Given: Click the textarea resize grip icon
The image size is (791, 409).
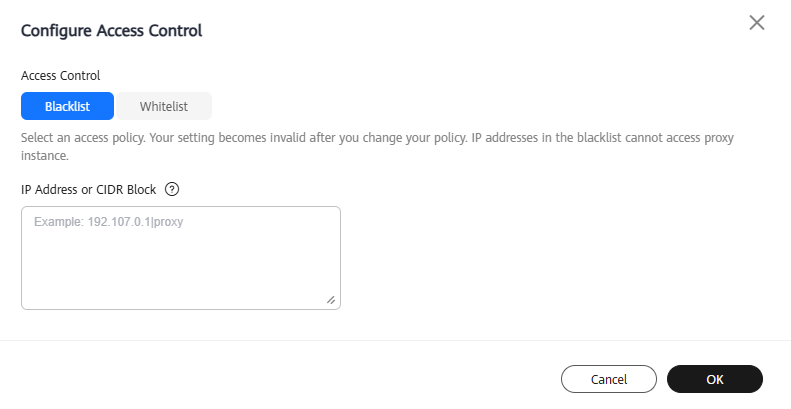Looking at the screenshot, I should (x=331, y=300).
